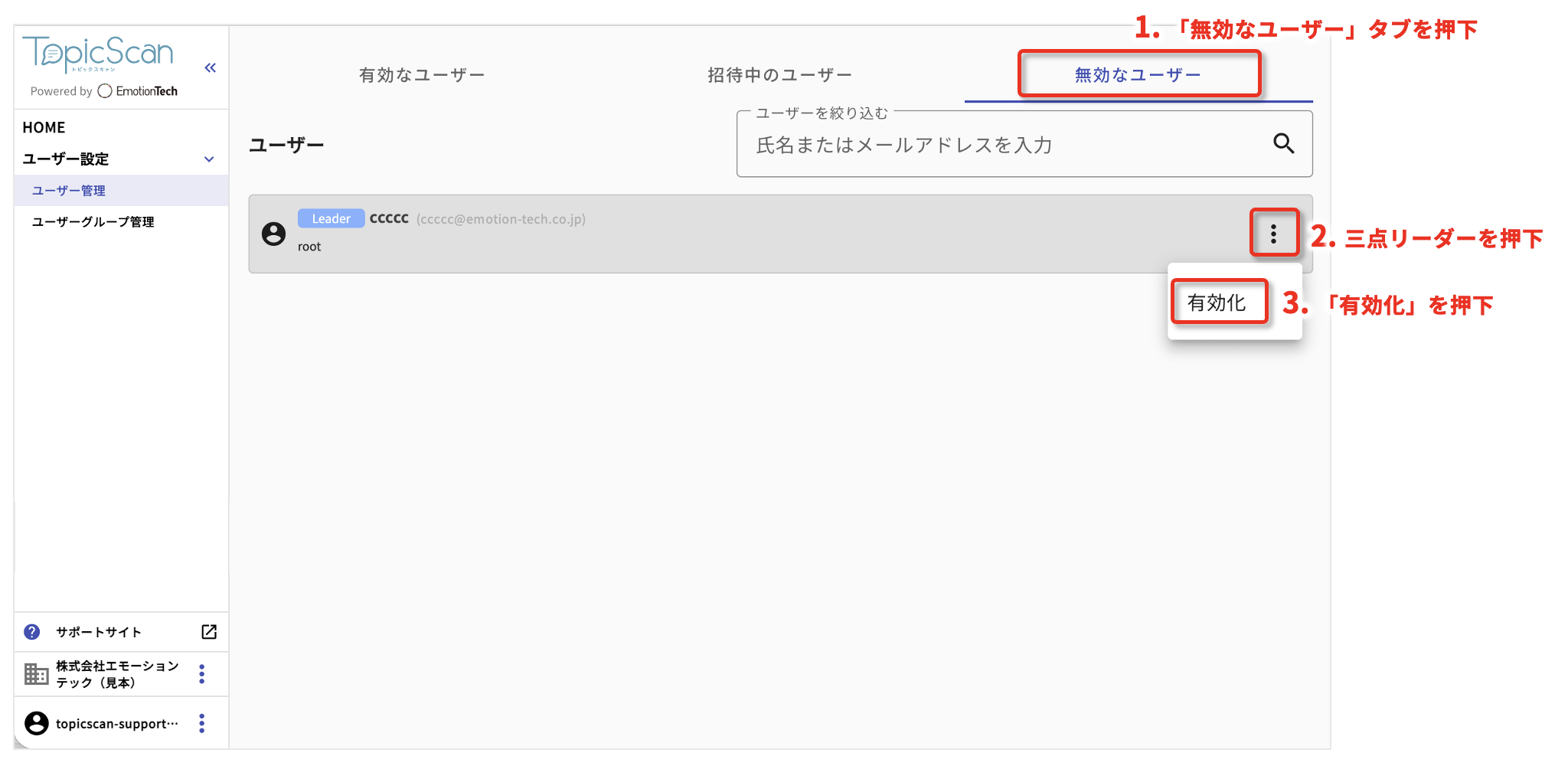The image size is (1568, 766).
Task: Open three-dot menu for topicscan-support account
Action: click(202, 723)
